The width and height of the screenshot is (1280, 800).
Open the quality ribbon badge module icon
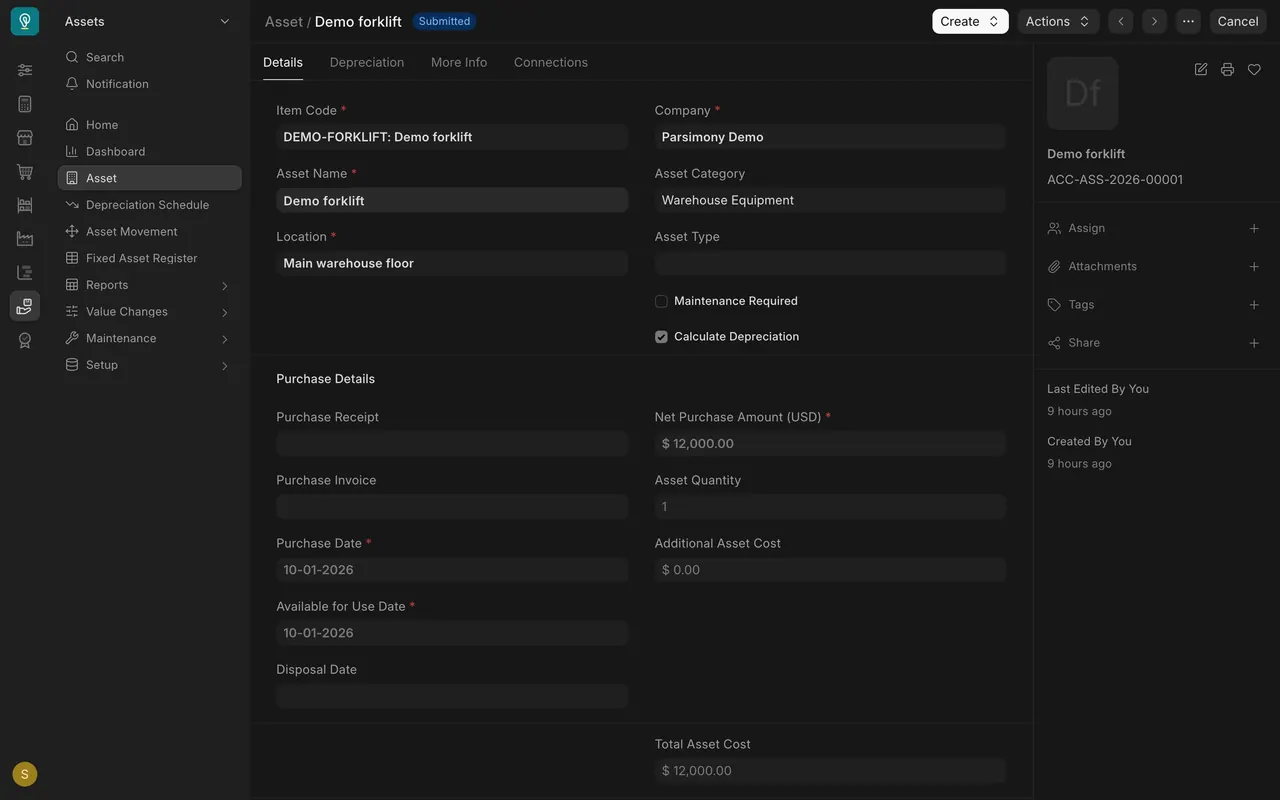pos(25,340)
